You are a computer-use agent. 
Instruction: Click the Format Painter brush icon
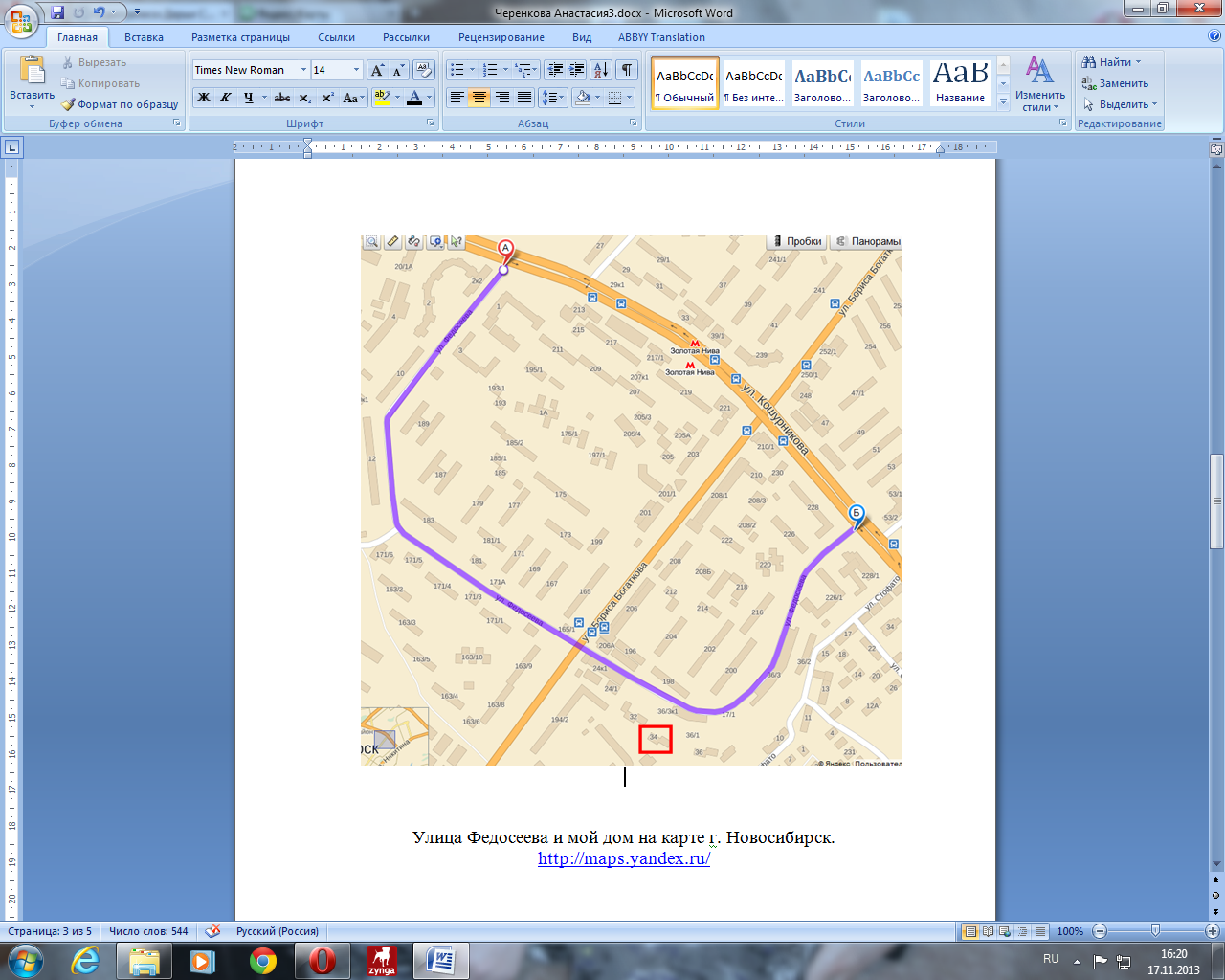click(x=68, y=104)
